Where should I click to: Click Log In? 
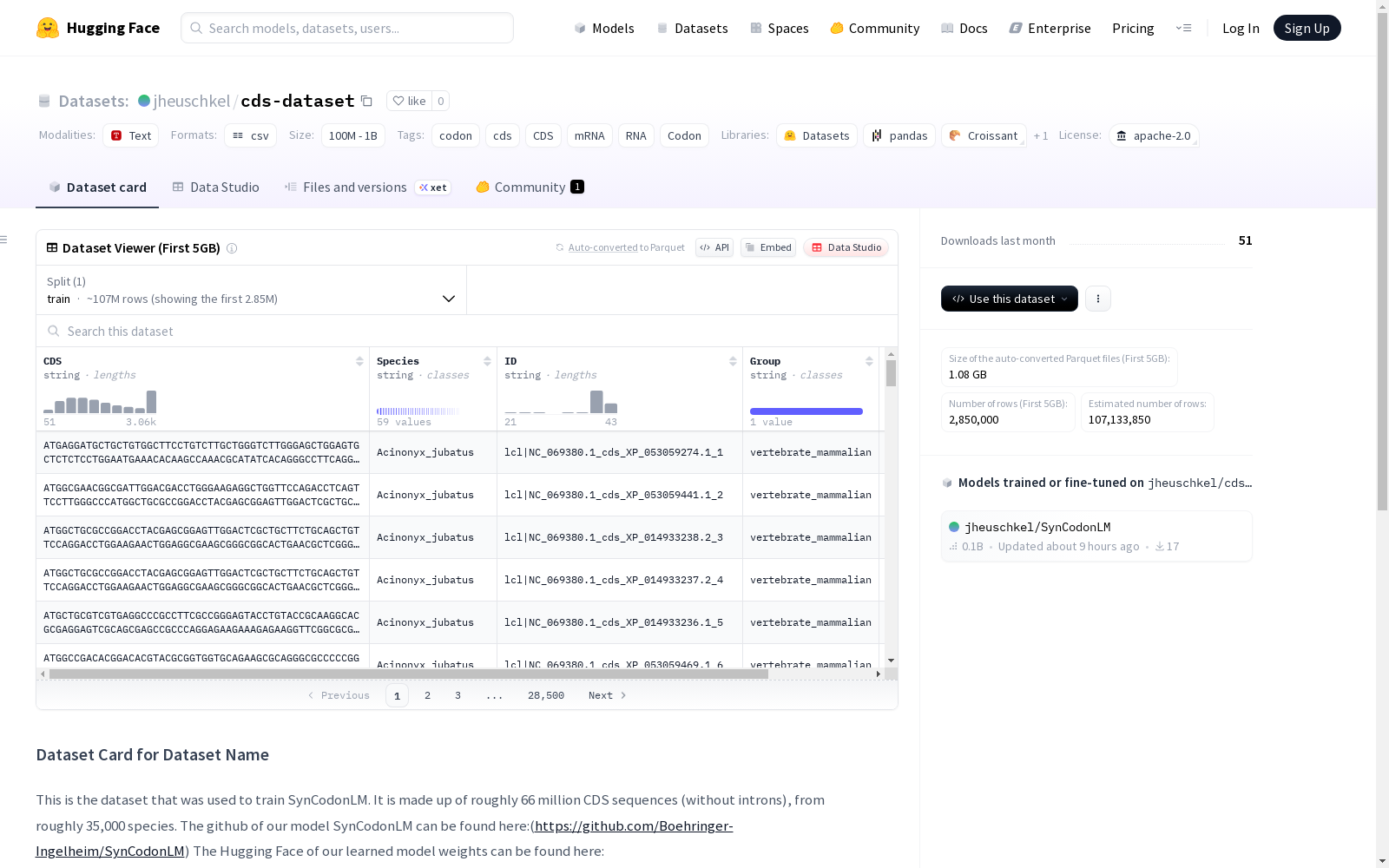tap(1241, 28)
